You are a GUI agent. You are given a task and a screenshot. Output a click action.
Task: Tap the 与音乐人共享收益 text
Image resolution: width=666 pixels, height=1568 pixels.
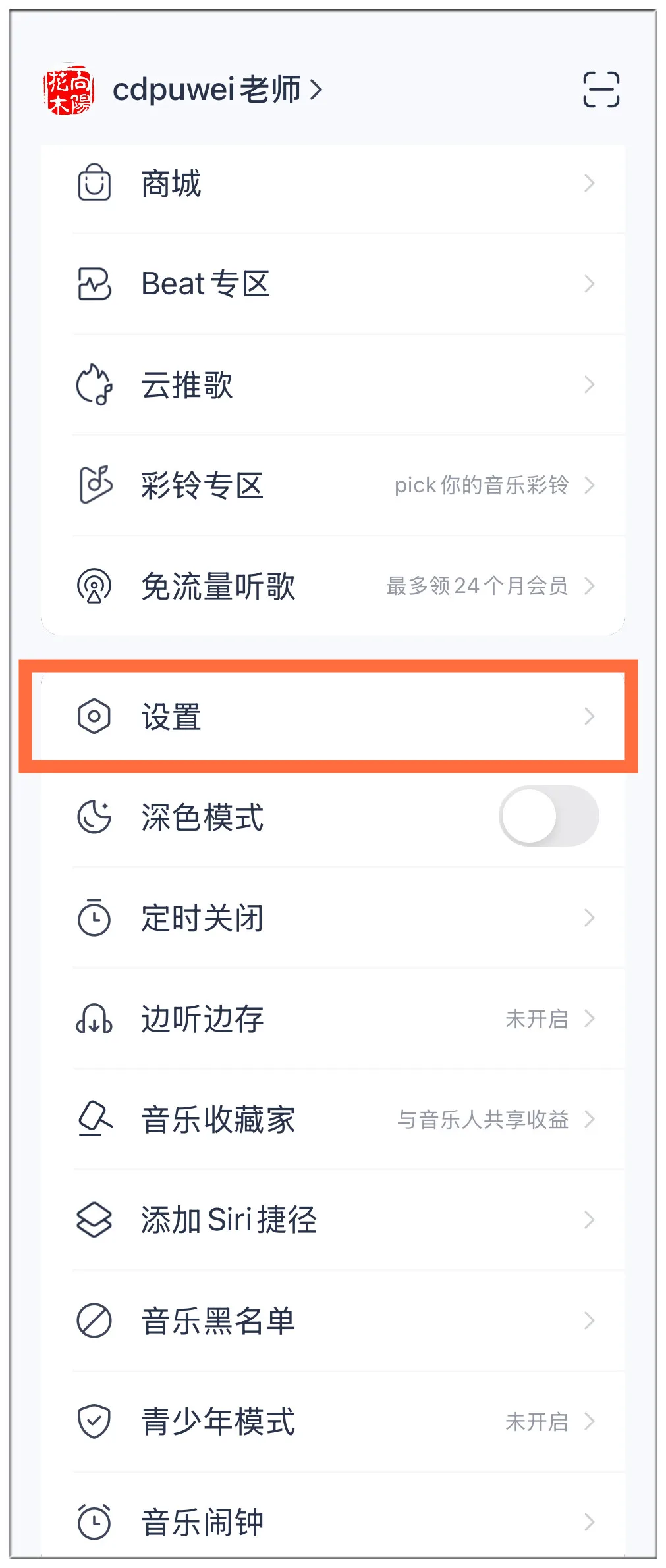483,1120
